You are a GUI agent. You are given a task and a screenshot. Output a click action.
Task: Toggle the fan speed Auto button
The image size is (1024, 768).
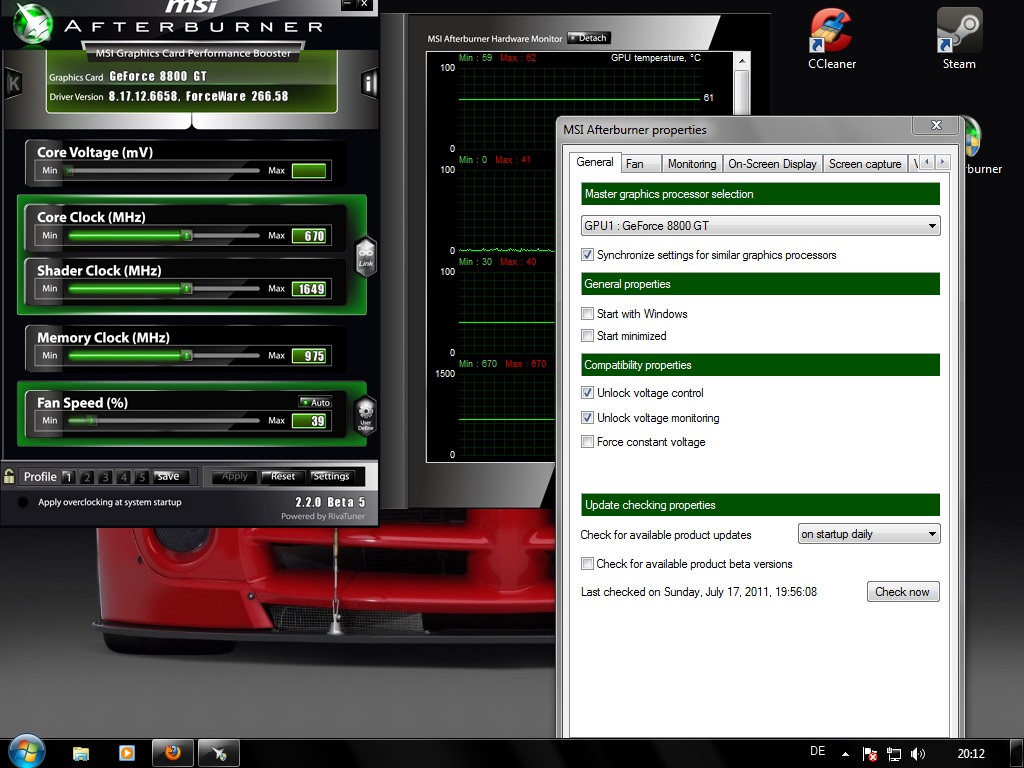(315, 402)
